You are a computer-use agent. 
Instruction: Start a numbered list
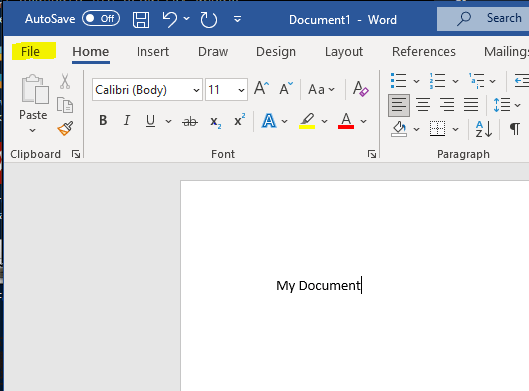pos(437,81)
